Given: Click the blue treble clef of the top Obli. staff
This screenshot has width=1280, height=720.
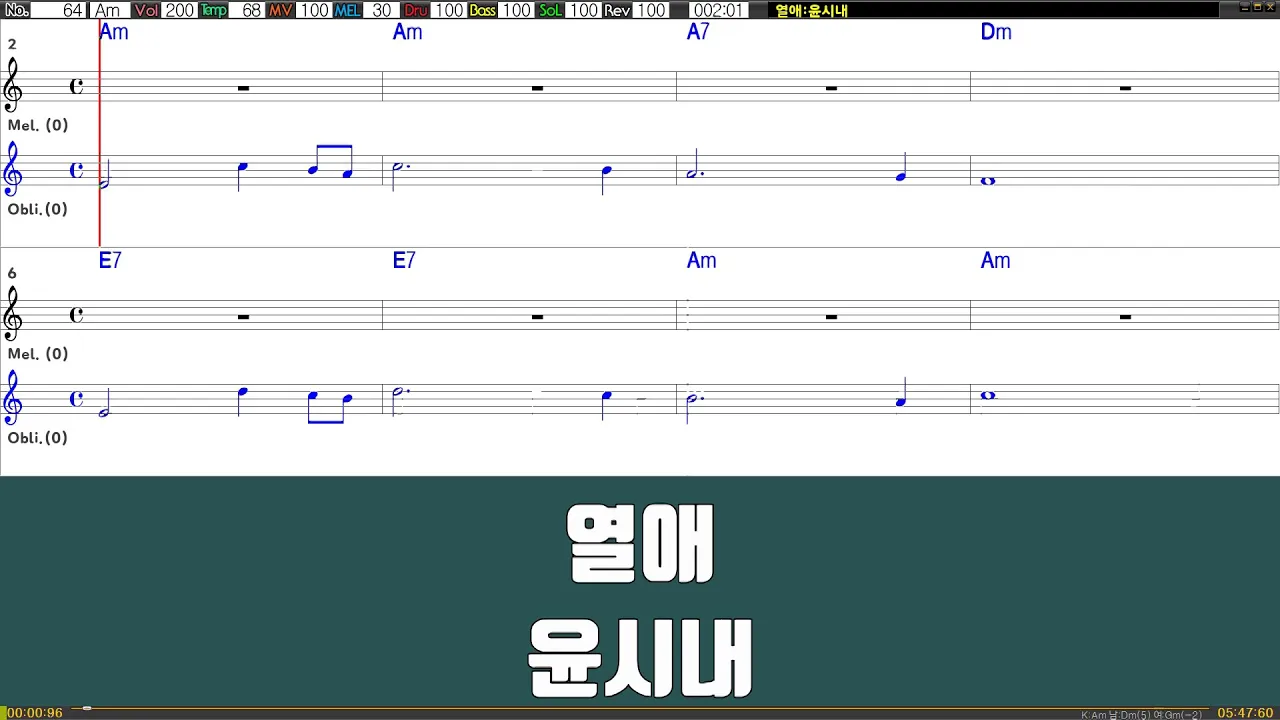Looking at the screenshot, I should pyautogui.click(x=13, y=169).
